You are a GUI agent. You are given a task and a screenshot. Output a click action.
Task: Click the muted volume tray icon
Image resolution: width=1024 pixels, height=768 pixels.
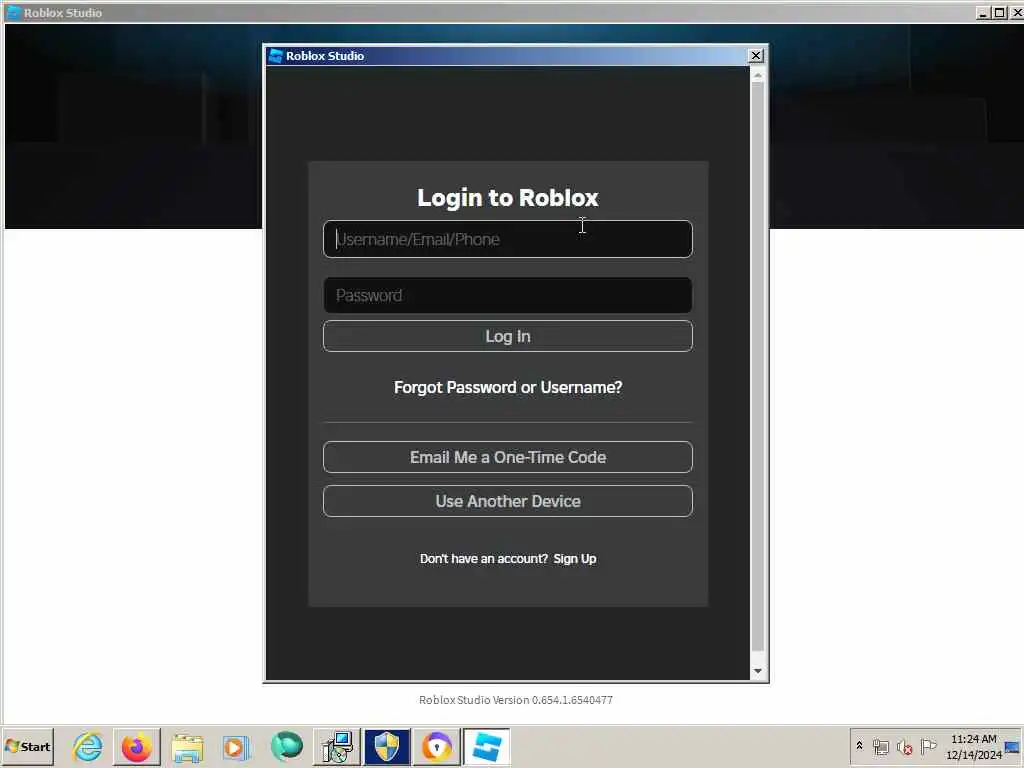coord(904,746)
